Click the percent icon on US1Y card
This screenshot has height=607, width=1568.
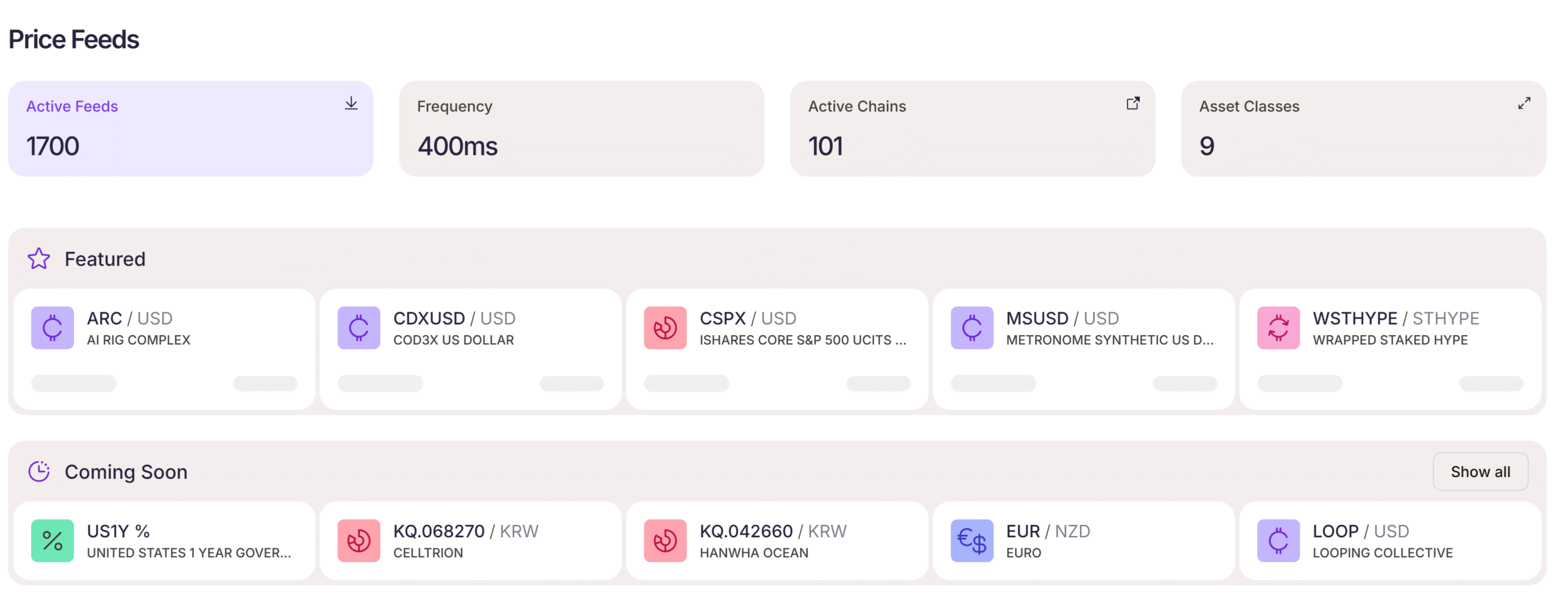[x=52, y=540]
